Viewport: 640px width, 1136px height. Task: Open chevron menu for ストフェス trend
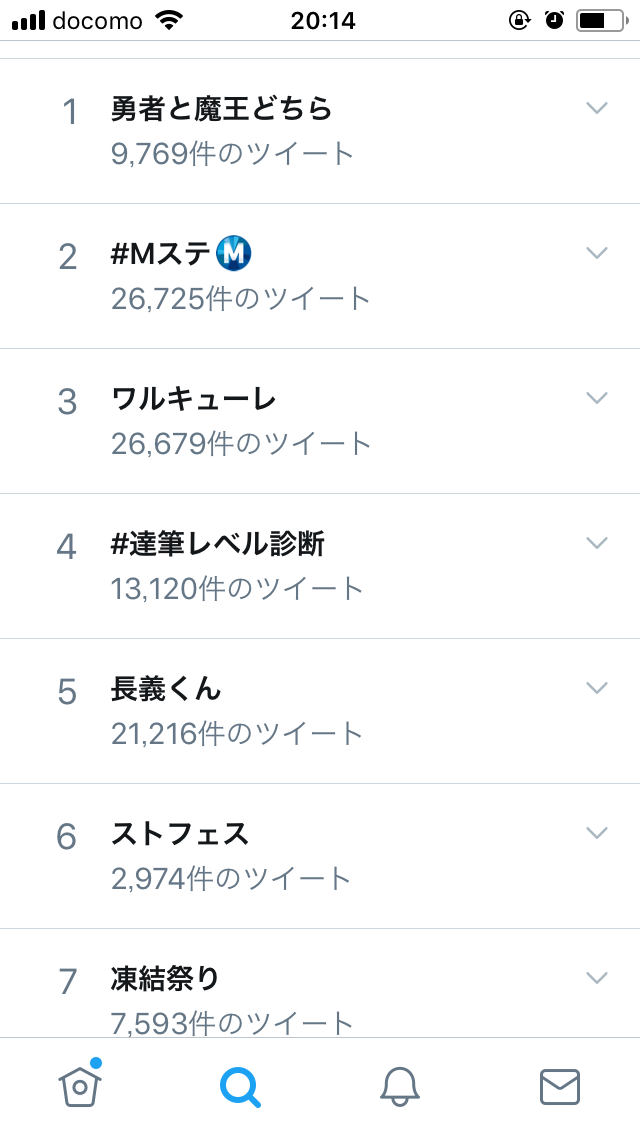[597, 833]
